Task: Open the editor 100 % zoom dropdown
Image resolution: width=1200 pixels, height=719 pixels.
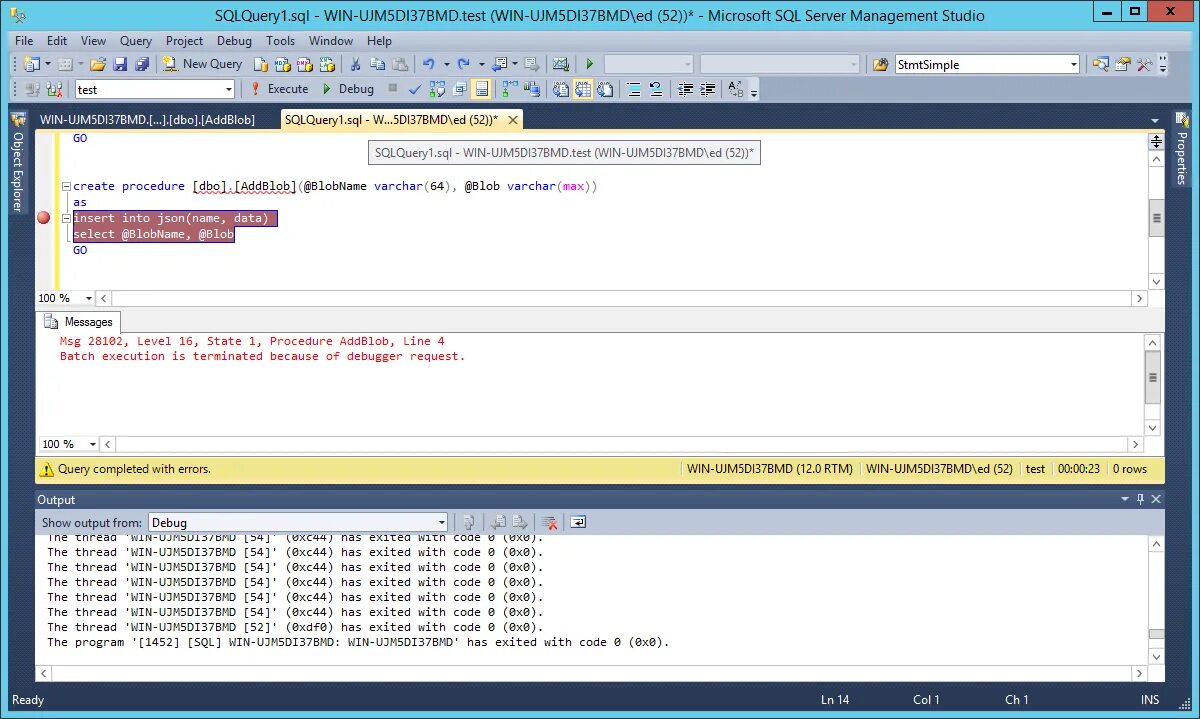Action: 88,298
